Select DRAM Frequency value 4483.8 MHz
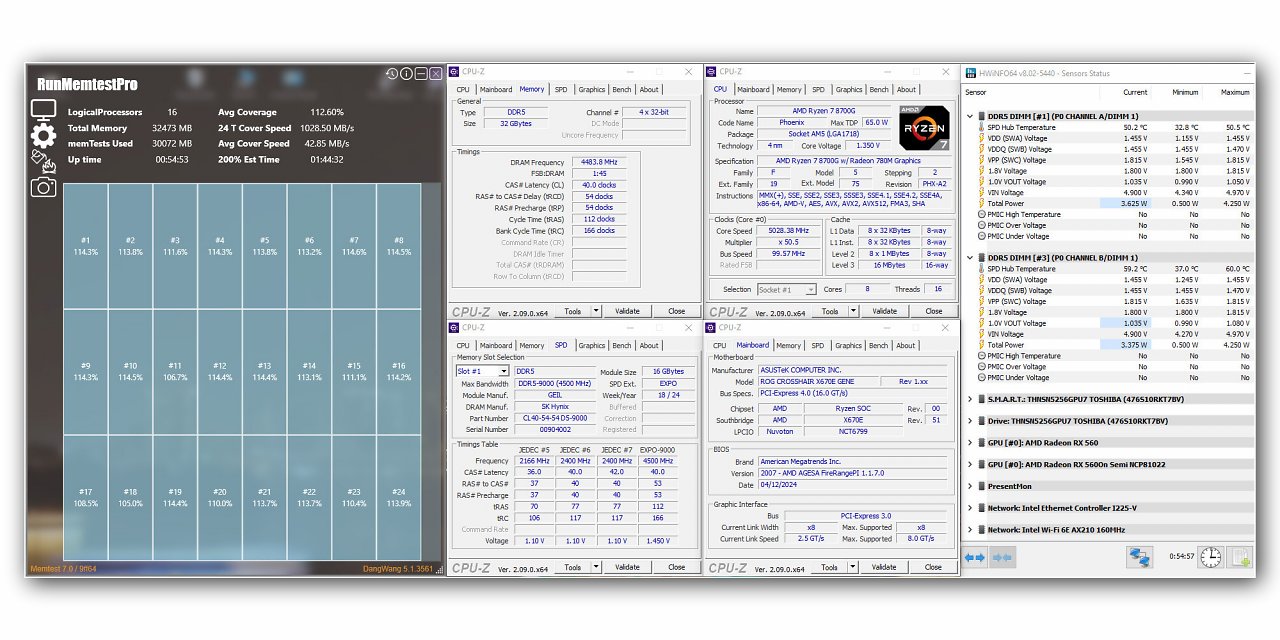Image resolution: width=1280 pixels, height=640 pixels. (x=599, y=162)
